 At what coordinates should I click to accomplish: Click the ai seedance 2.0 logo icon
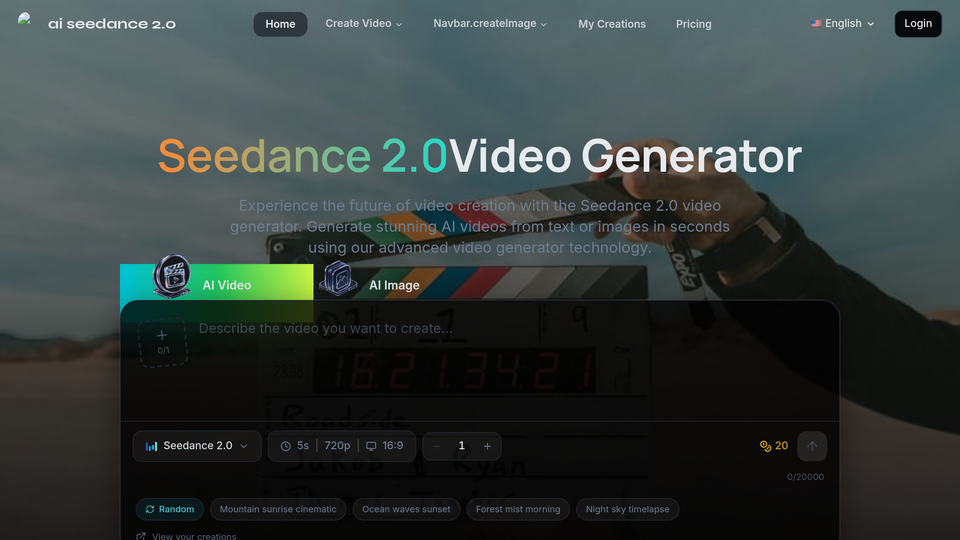24,20
